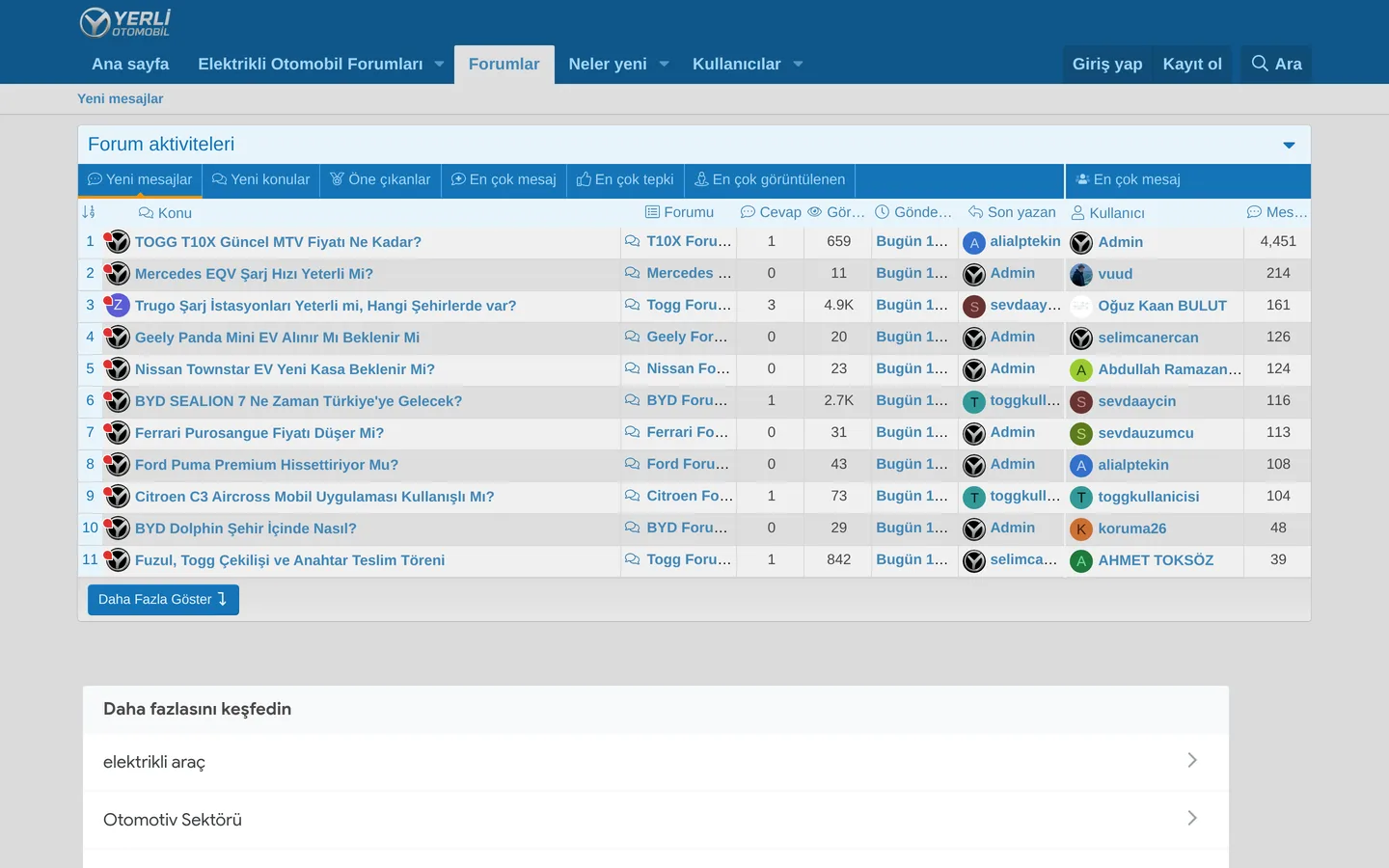Image resolution: width=1389 pixels, height=868 pixels.
Task: Click the avatar on Ford Puma topic row
Action: coord(118,465)
